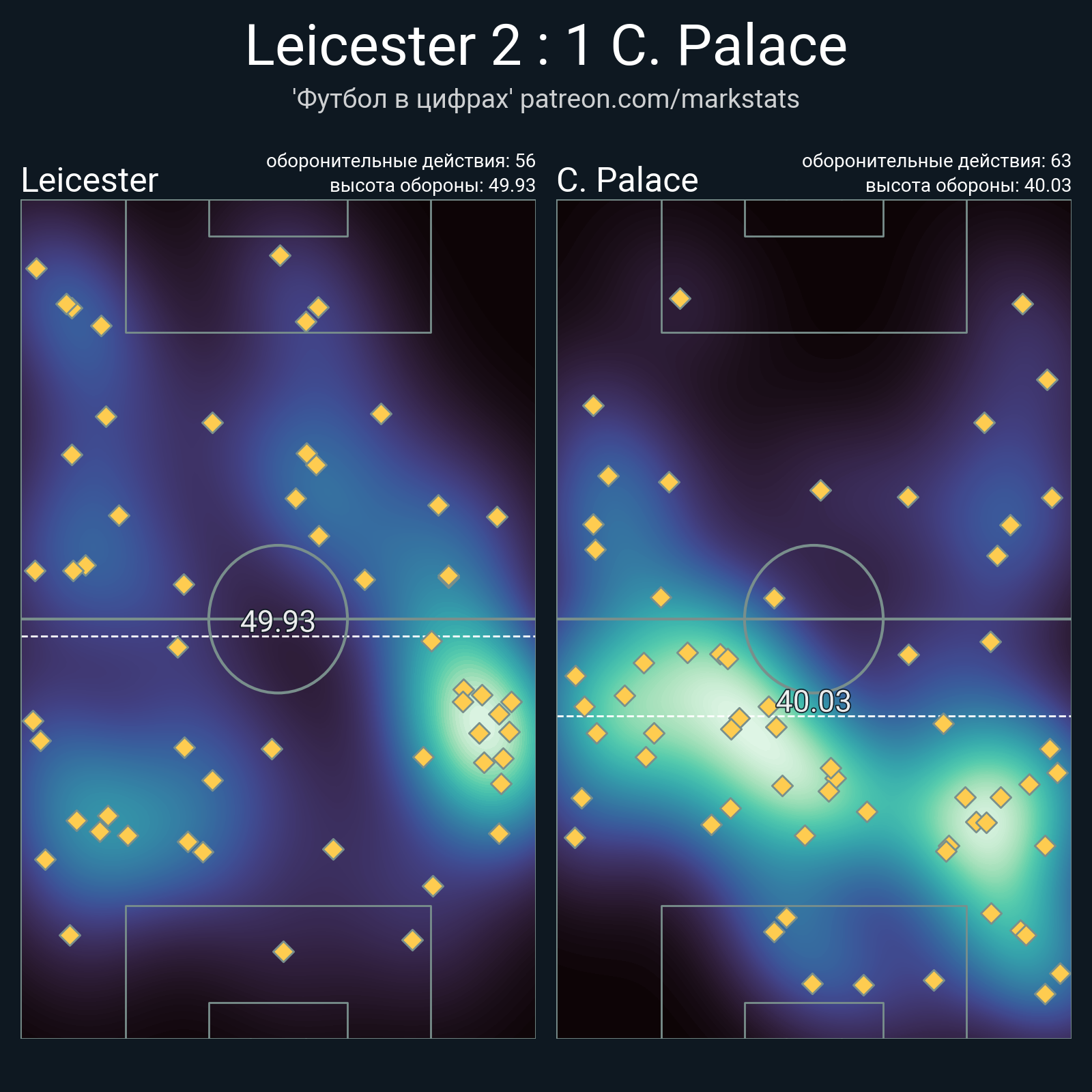Click the 'высота обороны: 49.93' header text
1092x1092 pixels.
click(x=433, y=186)
